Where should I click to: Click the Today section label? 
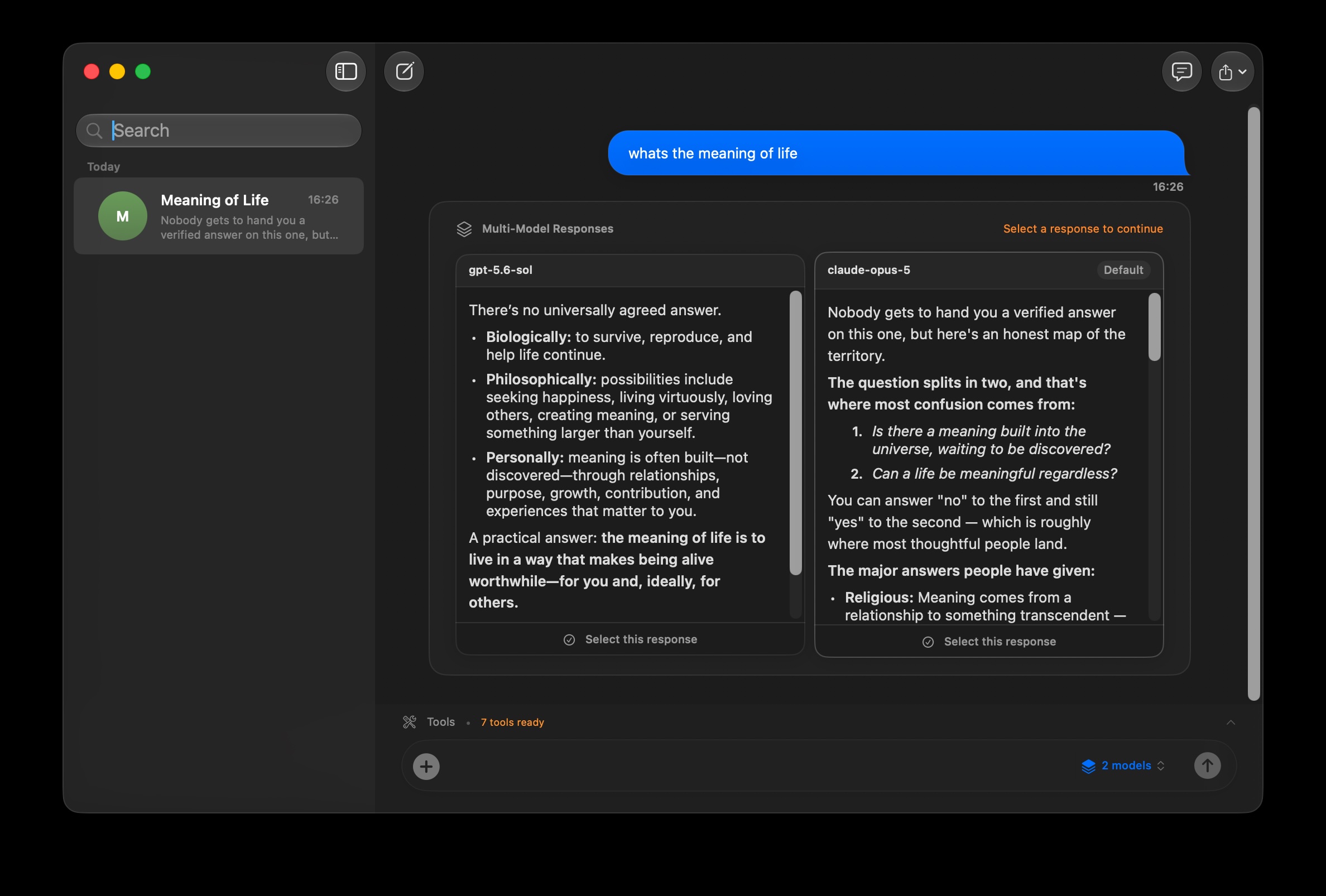pos(103,167)
